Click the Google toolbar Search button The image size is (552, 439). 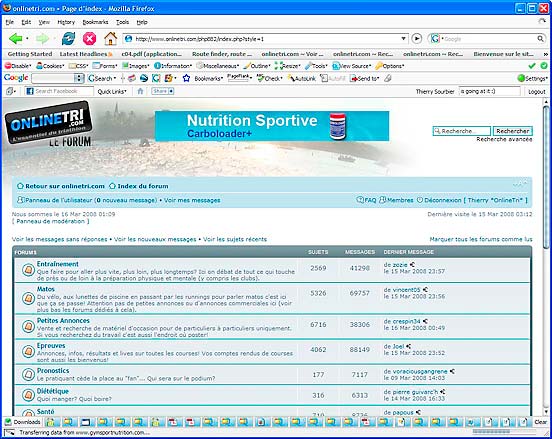[102, 78]
